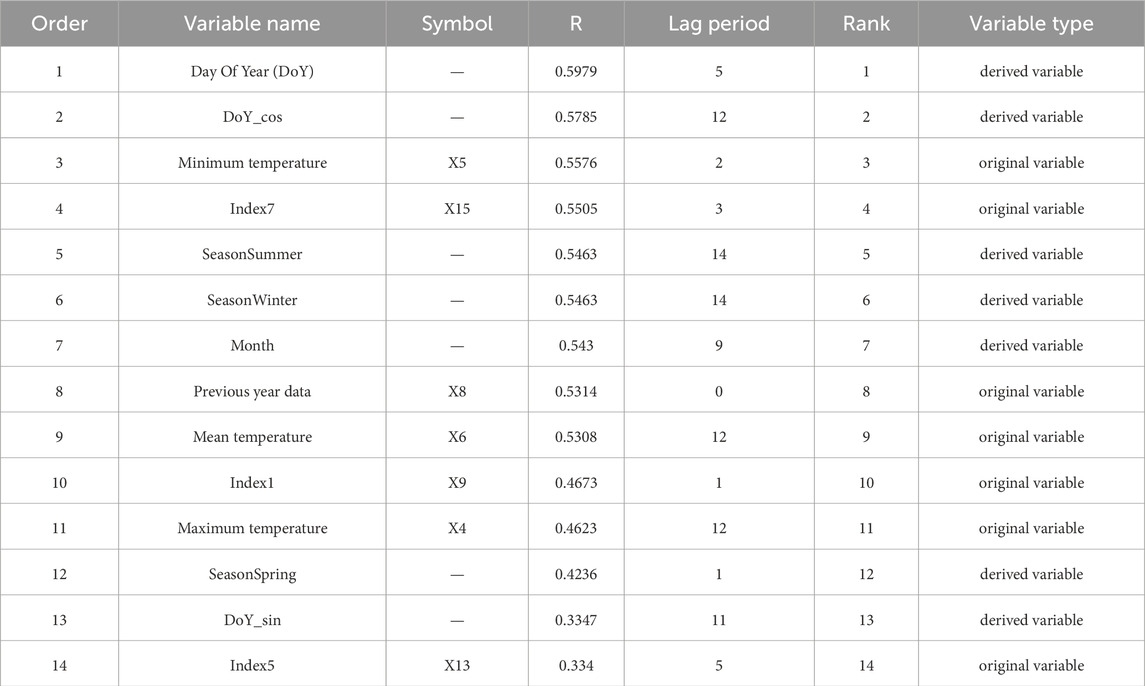Viewport: 1145px width, 686px height.
Task: Click the 'Rank' column header
Action: point(866,24)
